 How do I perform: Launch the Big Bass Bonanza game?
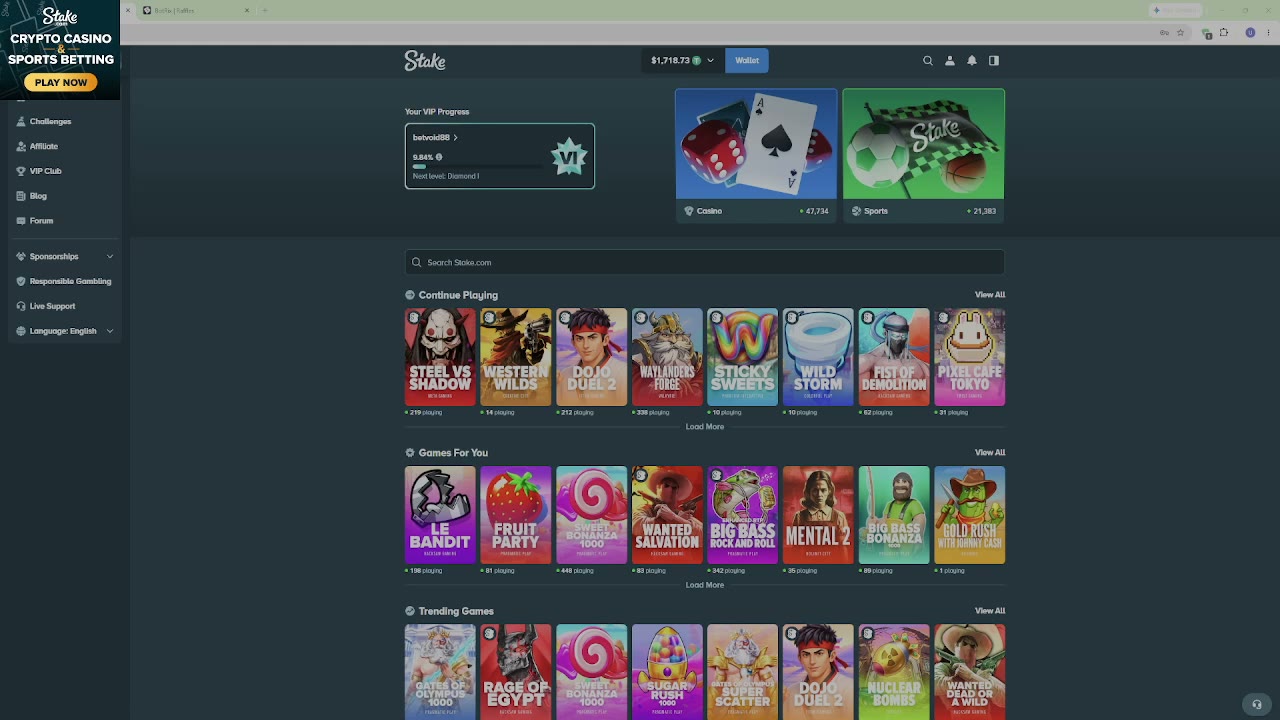894,515
